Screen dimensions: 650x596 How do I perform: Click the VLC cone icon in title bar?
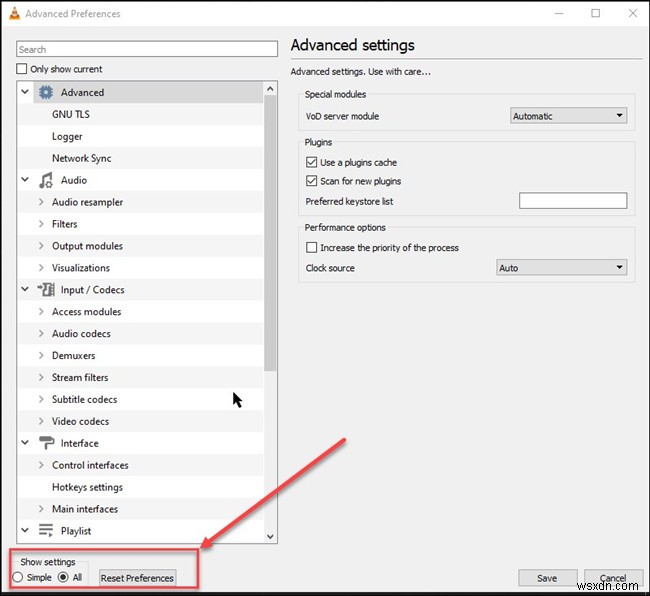[15, 13]
